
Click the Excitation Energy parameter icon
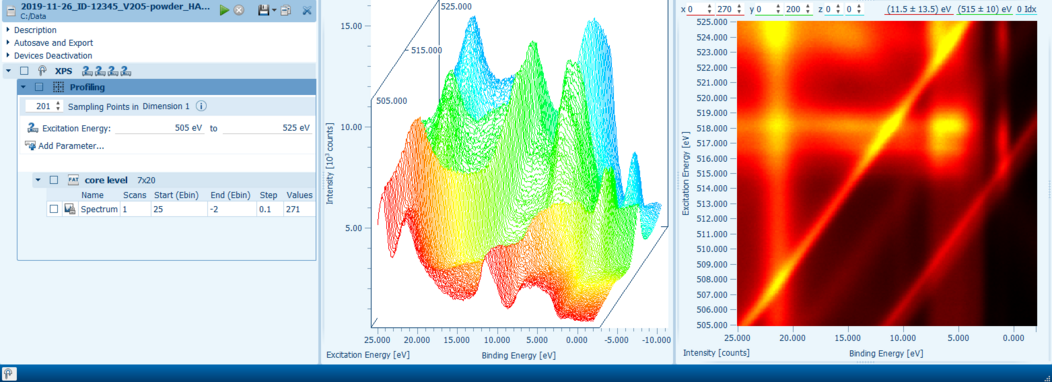coord(32,128)
